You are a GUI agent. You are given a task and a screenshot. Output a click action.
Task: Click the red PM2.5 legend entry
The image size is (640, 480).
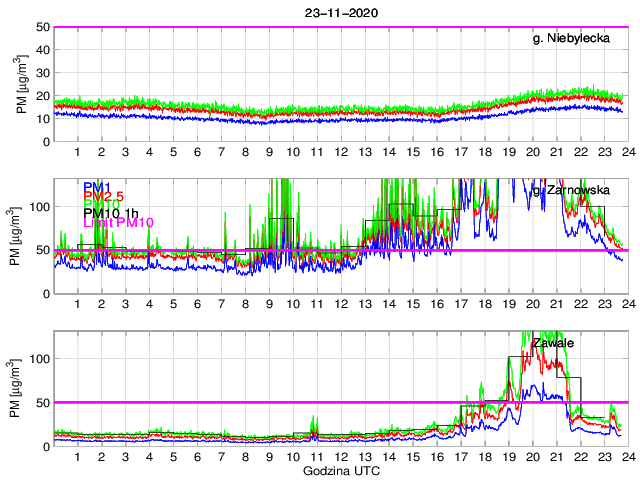[x=103, y=199]
